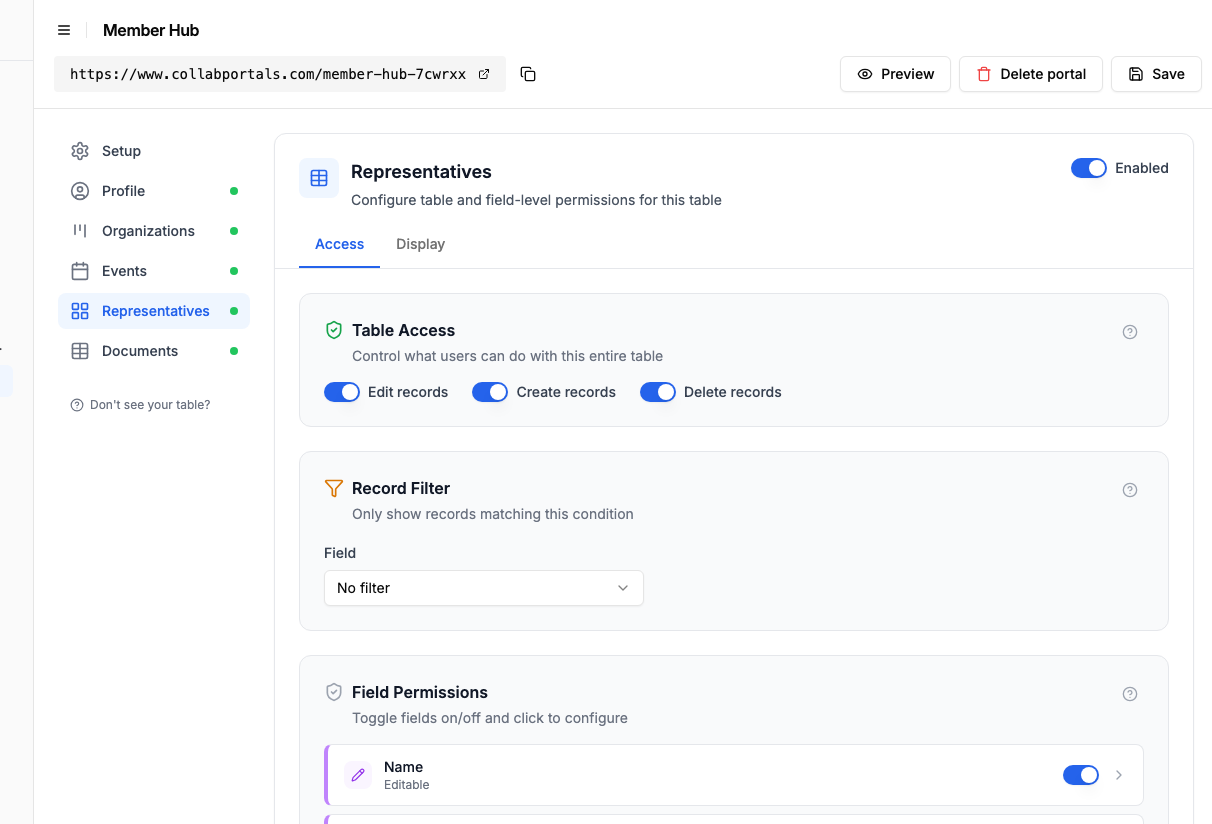
Task: Save the portal settings
Action: pyautogui.click(x=1156, y=74)
